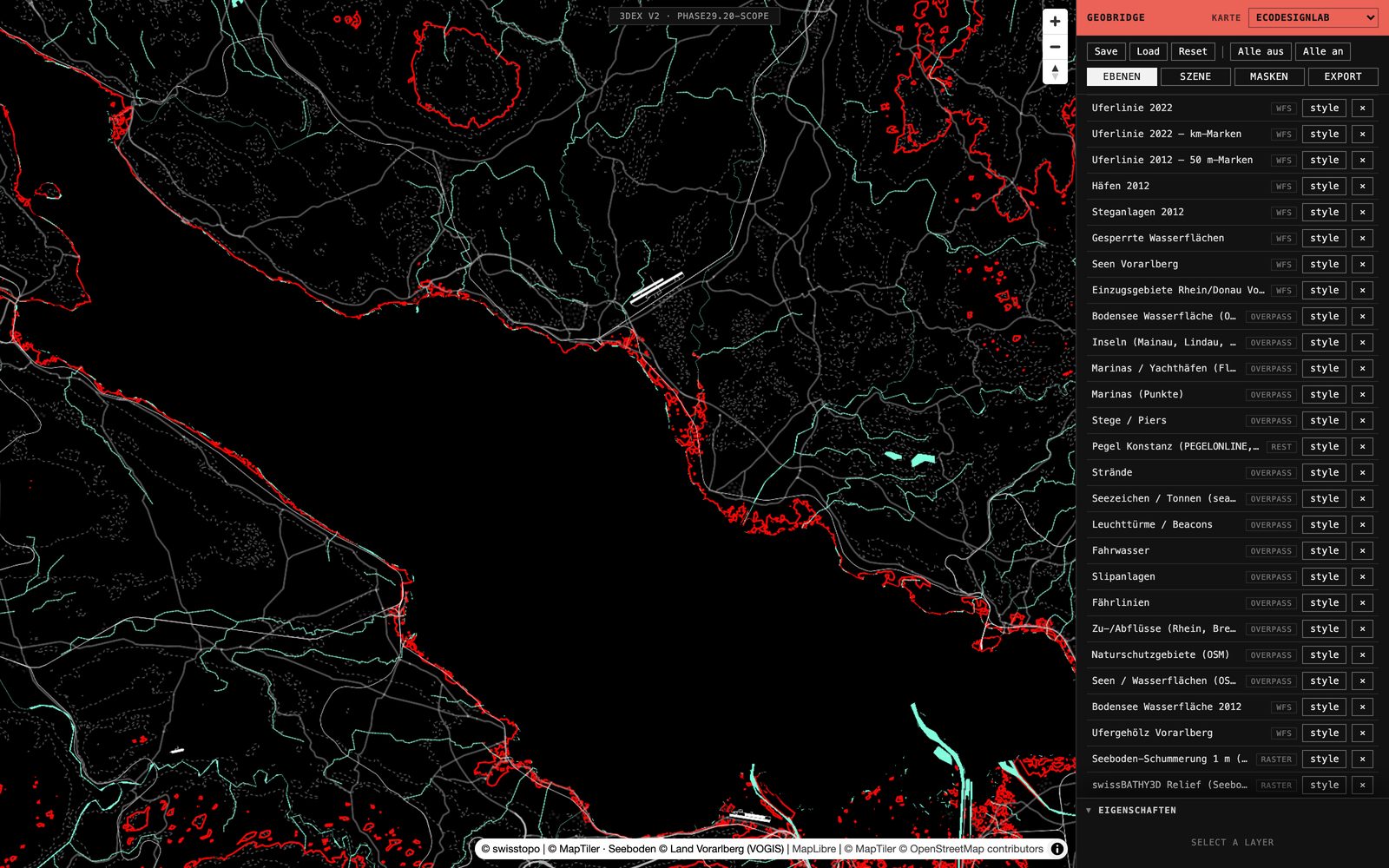Open the MapLibre attribution link
The height and width of the screenshot is (868, 1389).
click(814, 849)
